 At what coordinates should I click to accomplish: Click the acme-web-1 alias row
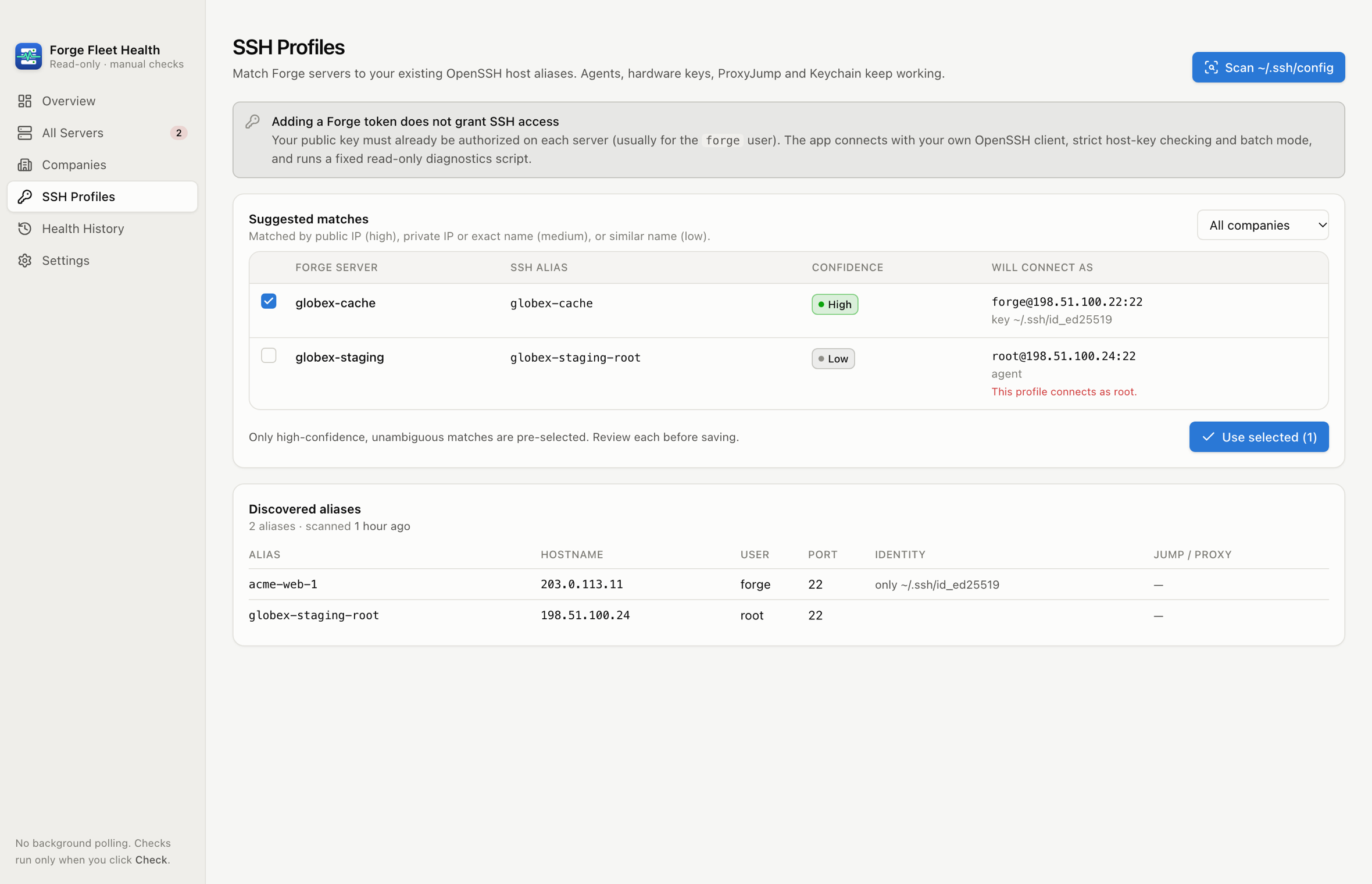click(x=788, y=584)
